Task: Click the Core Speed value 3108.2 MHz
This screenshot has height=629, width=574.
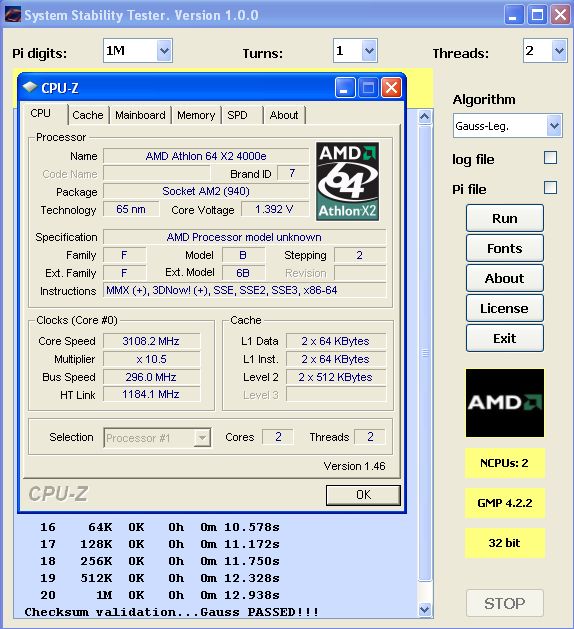Action: [x=151, y=341]
